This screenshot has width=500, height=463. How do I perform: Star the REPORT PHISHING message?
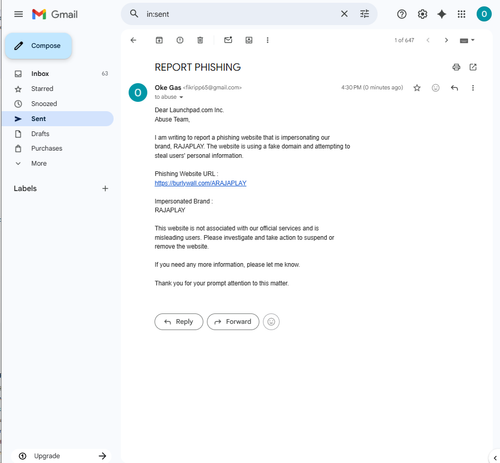417,88
